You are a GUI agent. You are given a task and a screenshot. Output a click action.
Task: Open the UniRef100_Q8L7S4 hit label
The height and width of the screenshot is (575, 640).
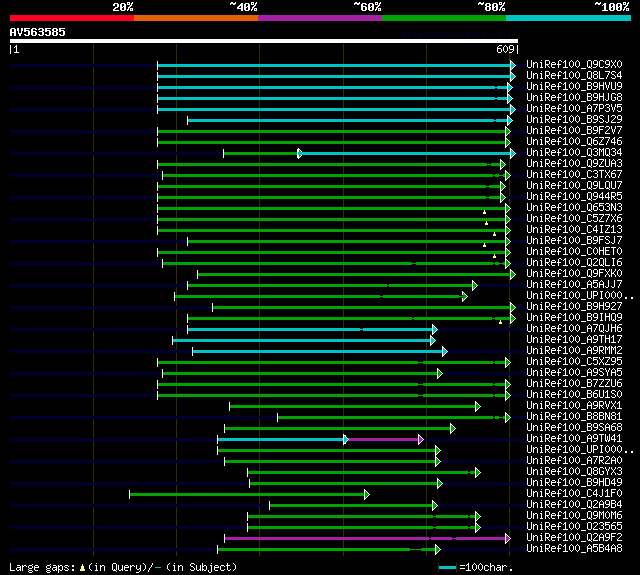pyautogui.click(x=574, y=75)
